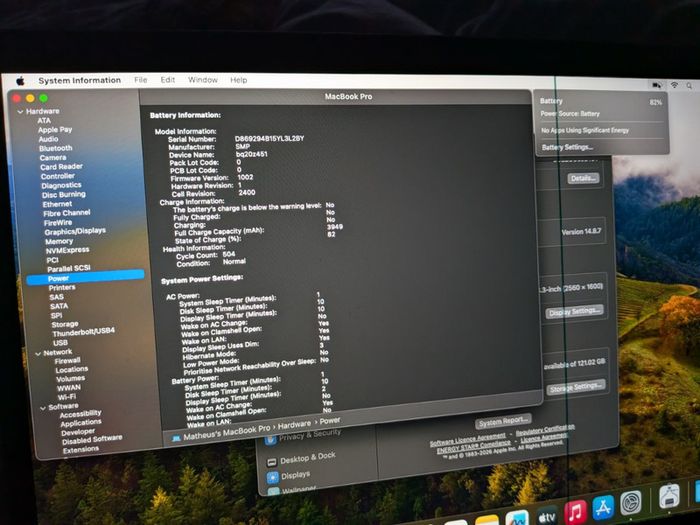Select the highlighted Power item
Screen dimensions: 700x525
tap(85, 277)
